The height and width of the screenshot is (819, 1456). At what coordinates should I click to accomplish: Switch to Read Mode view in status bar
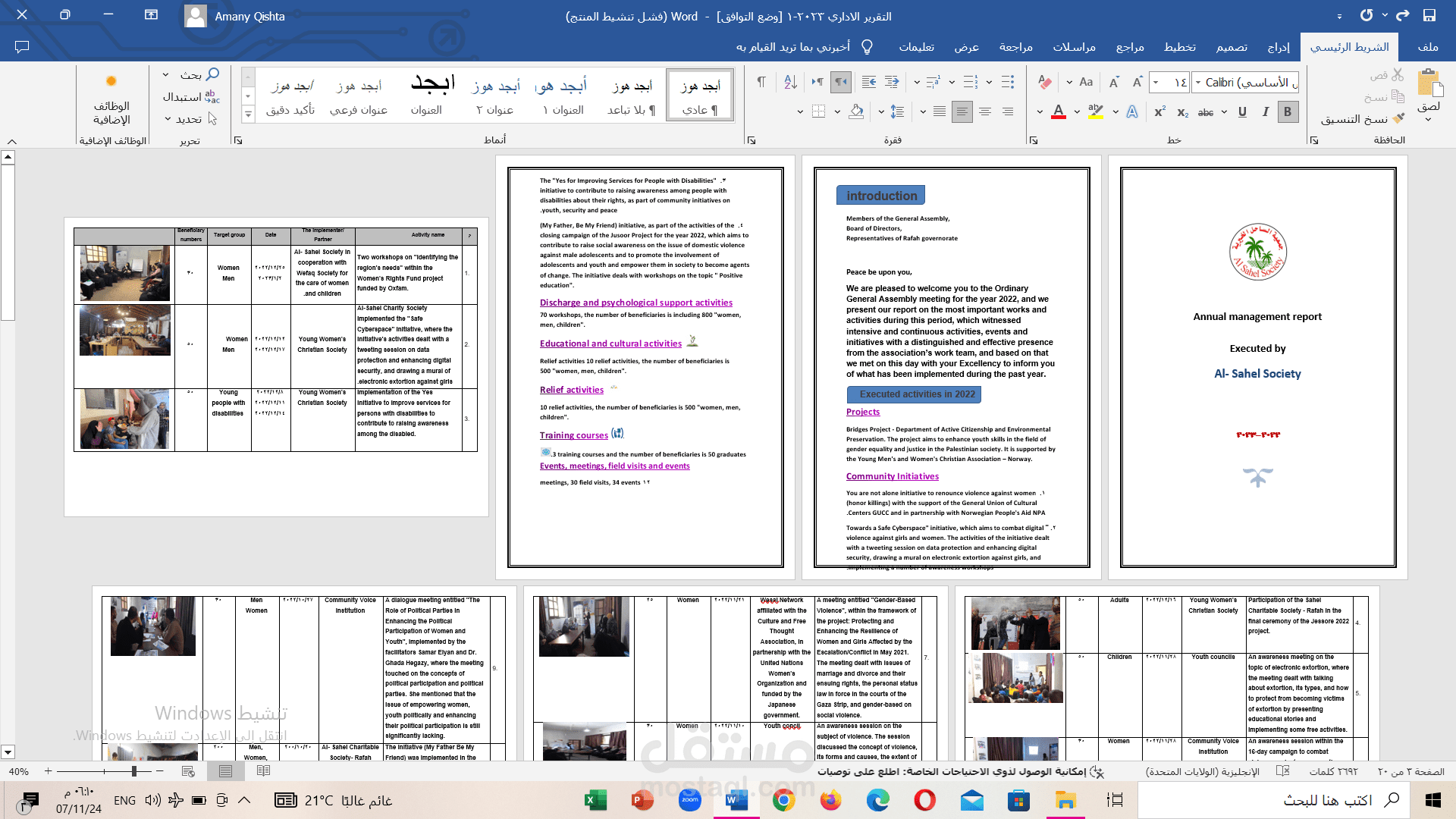tap(263, 771)
